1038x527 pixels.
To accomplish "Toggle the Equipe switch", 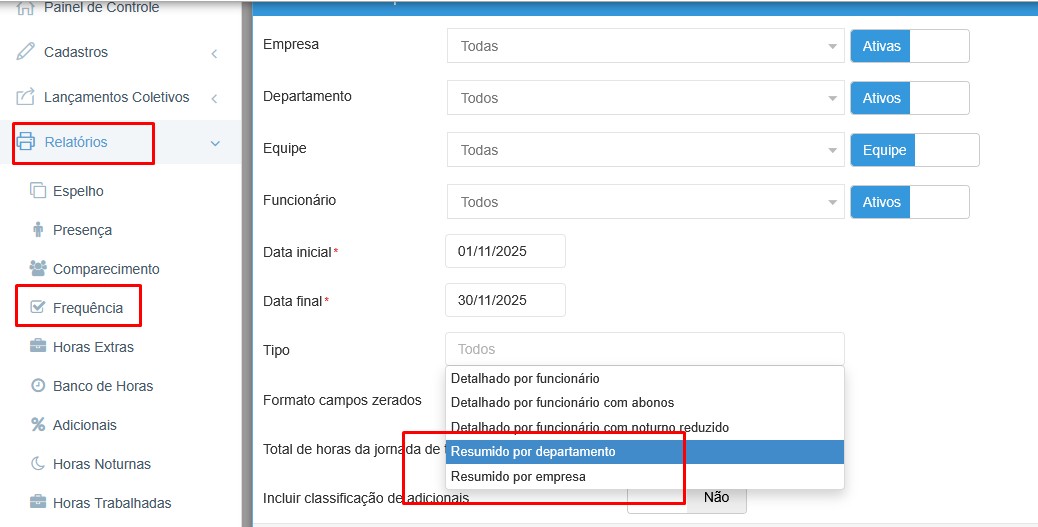I will pyautogui.click(x=914, y=150).
